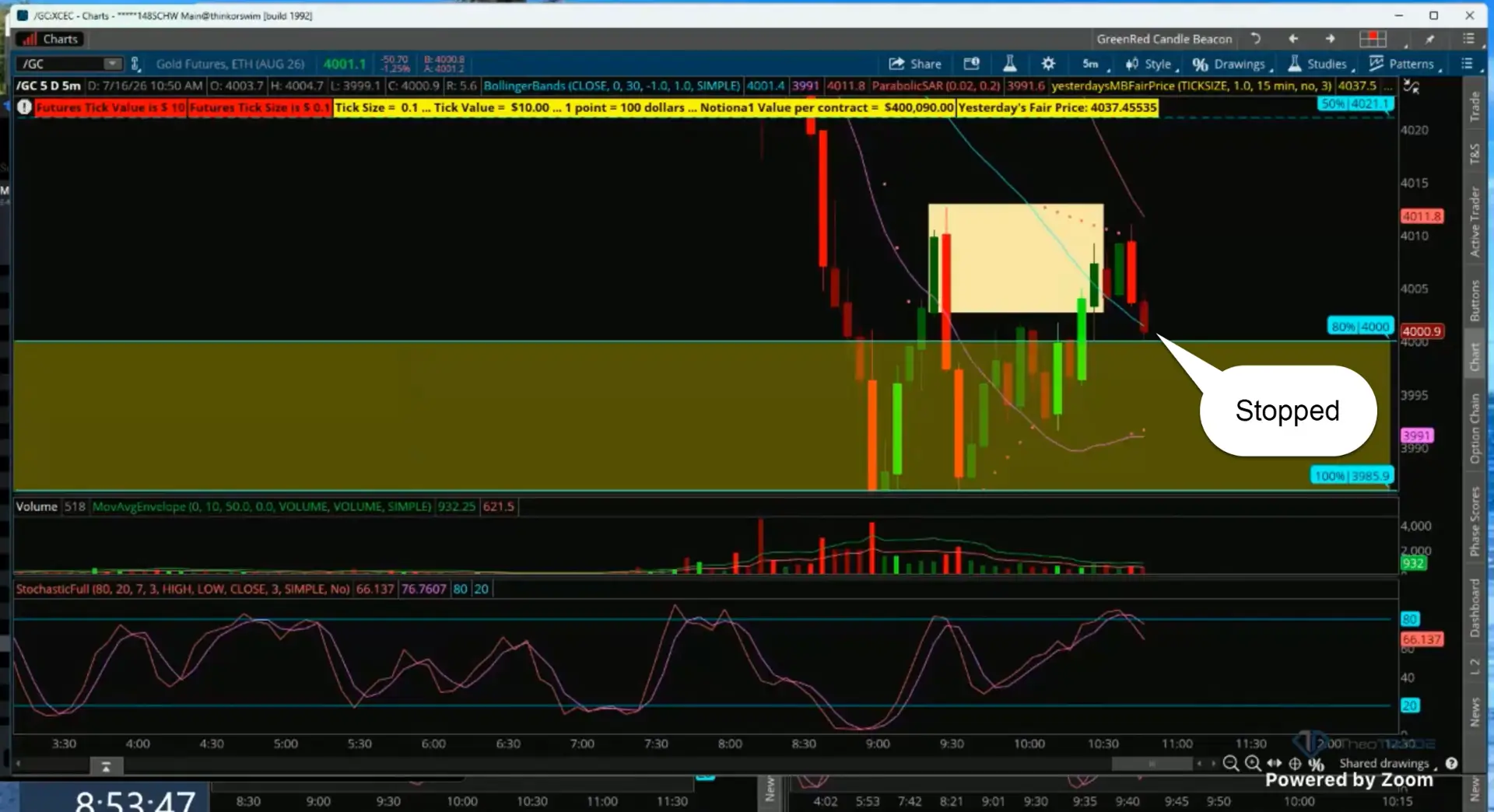This screenshot has width=1494, height=812.
Task: Open the Charts tab
Action: [x=51, y=39]
